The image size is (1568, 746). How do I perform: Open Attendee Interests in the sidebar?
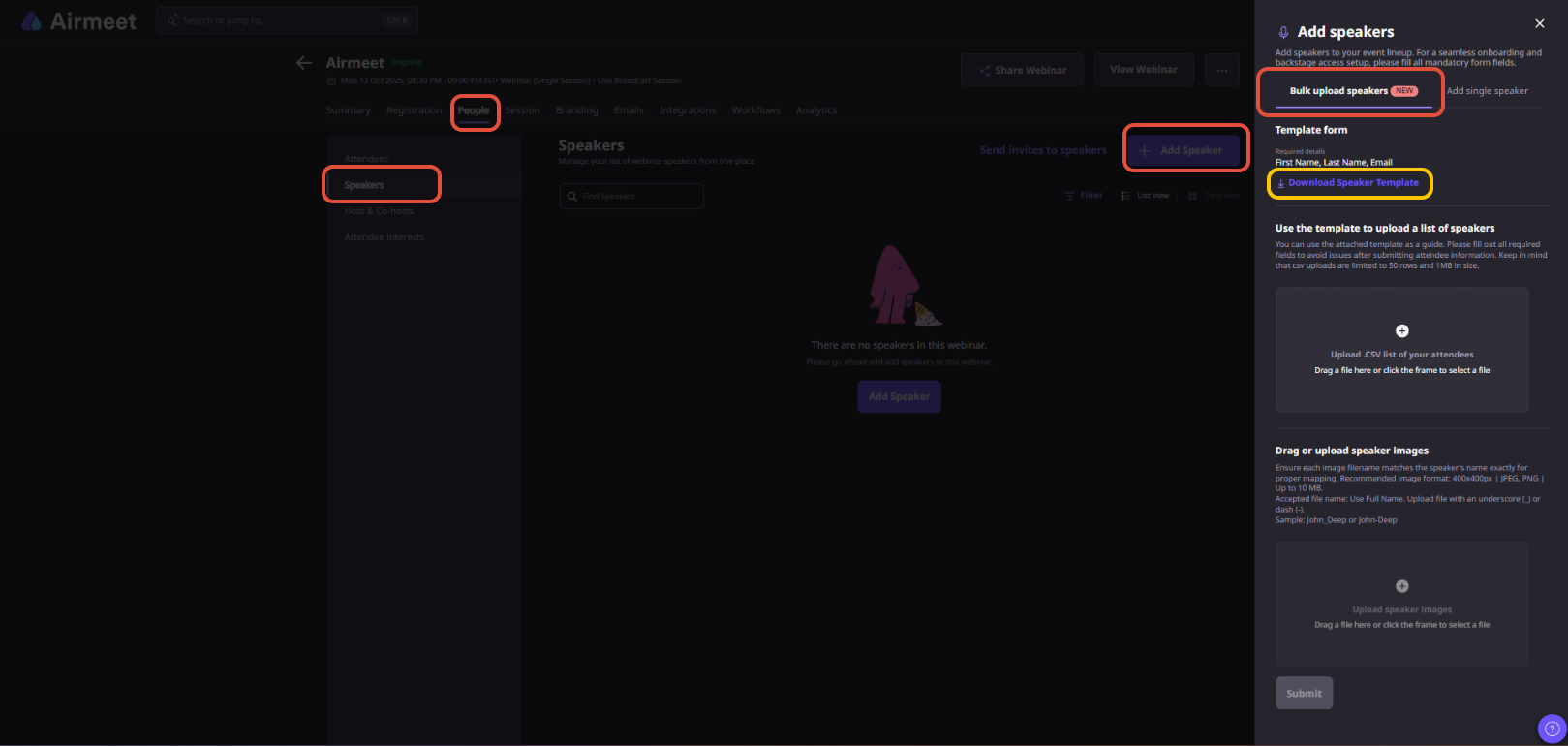pyautogui.click(x=384, y=237)
